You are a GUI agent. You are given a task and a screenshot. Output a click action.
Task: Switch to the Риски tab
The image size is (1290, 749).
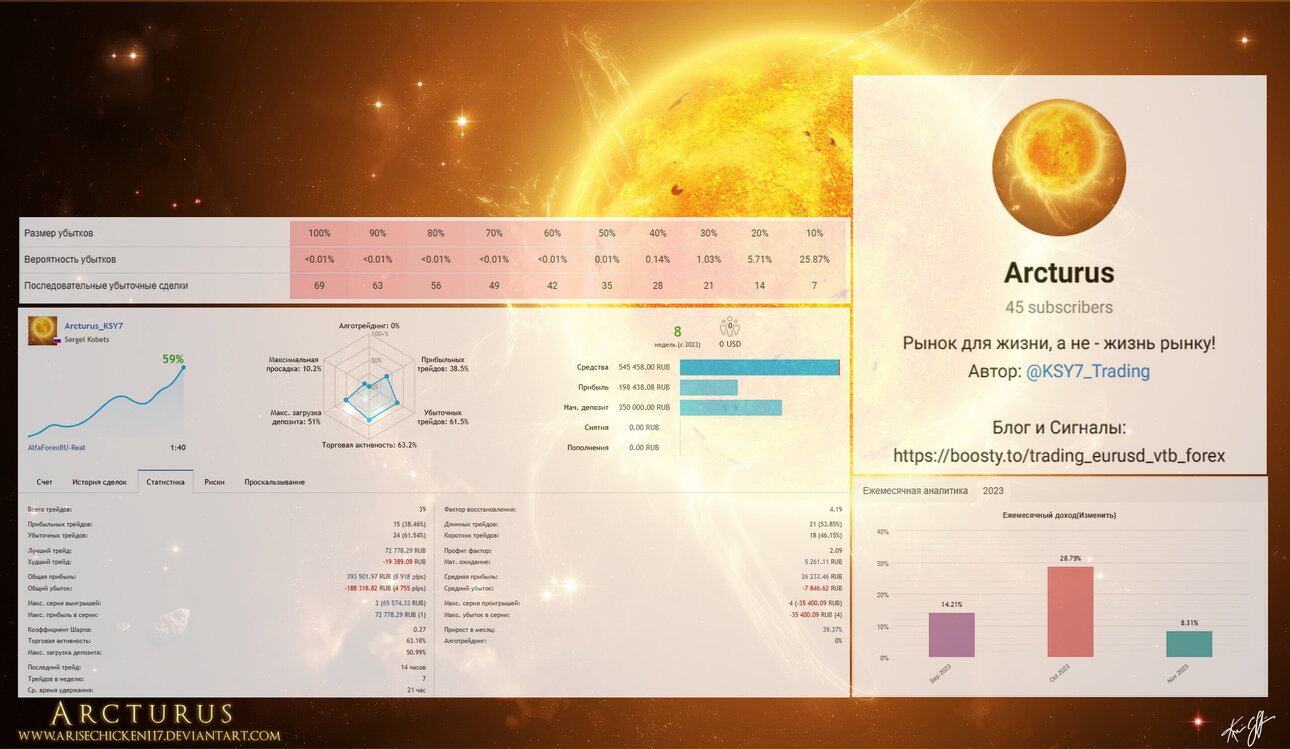coord(214,482)
